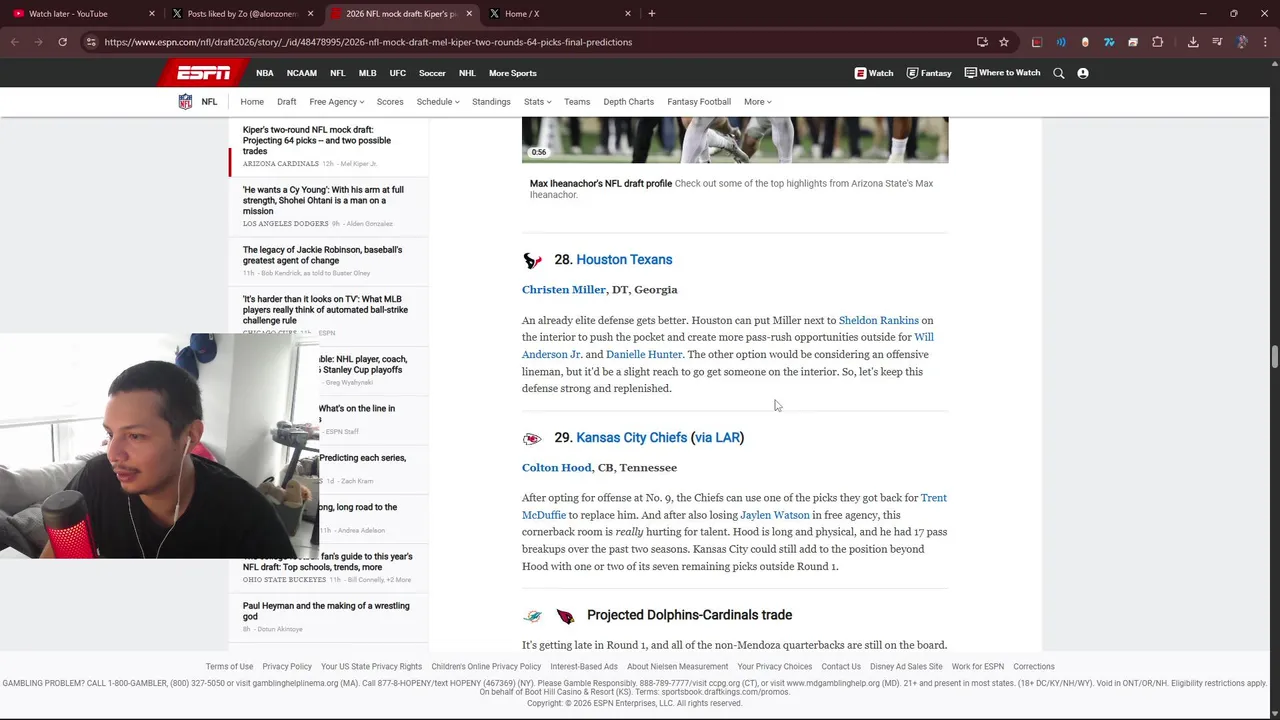Open the NHL menu item

pyautogui.click(x=467, y=73)
